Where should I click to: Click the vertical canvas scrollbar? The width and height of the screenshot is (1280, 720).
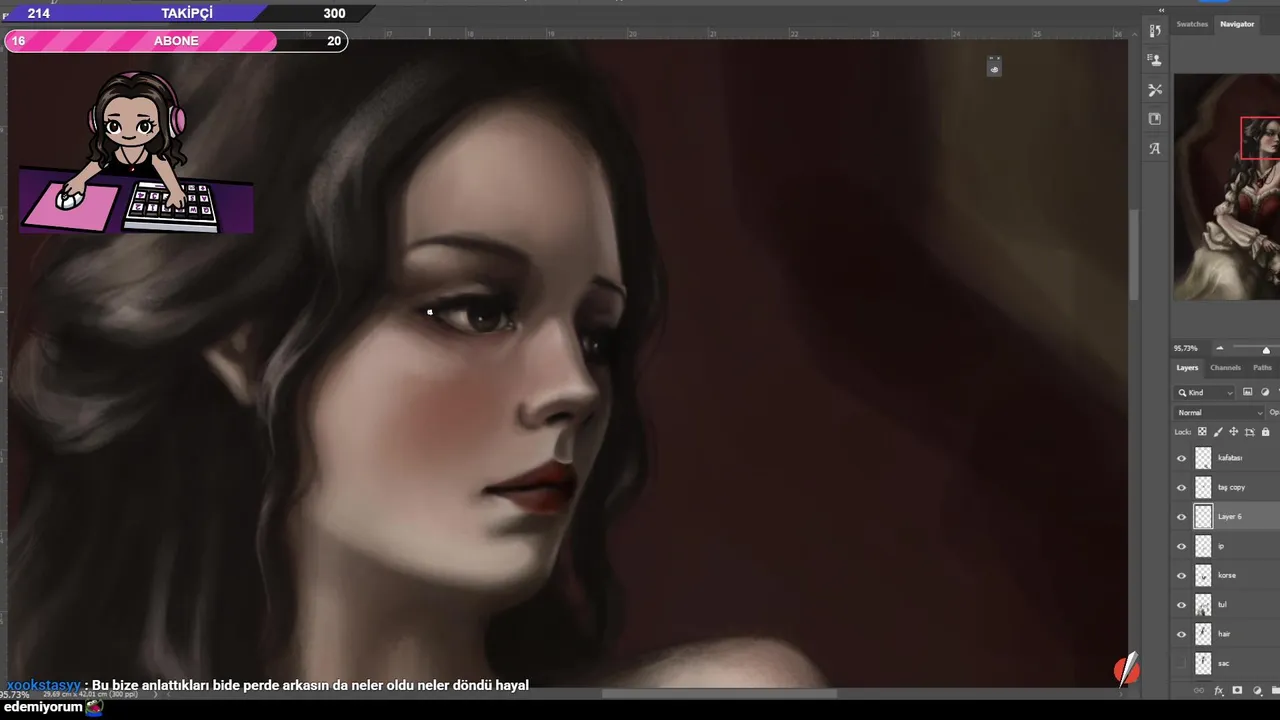[1134, 255]
